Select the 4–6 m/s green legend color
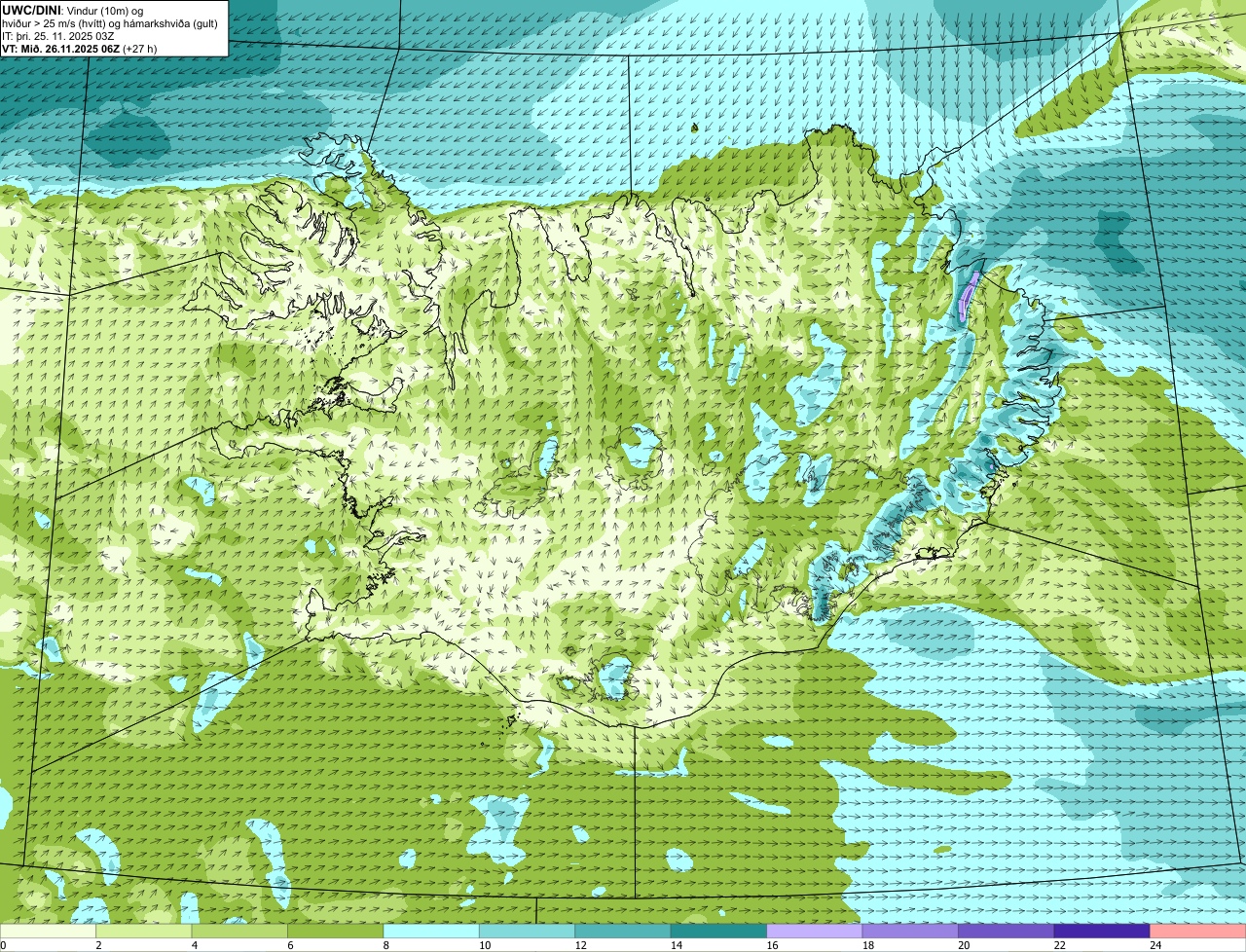Viewport: 1246px width, 952px height. click(x=239, y=931)
